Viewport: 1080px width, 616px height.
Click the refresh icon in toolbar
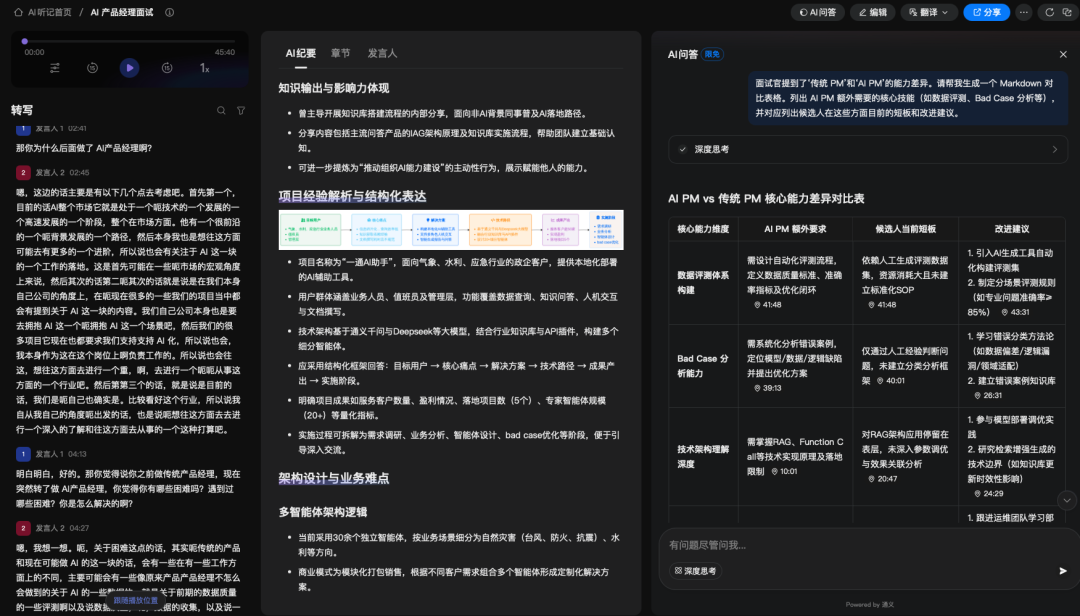pyautogui.click(x=1050, y=12)
